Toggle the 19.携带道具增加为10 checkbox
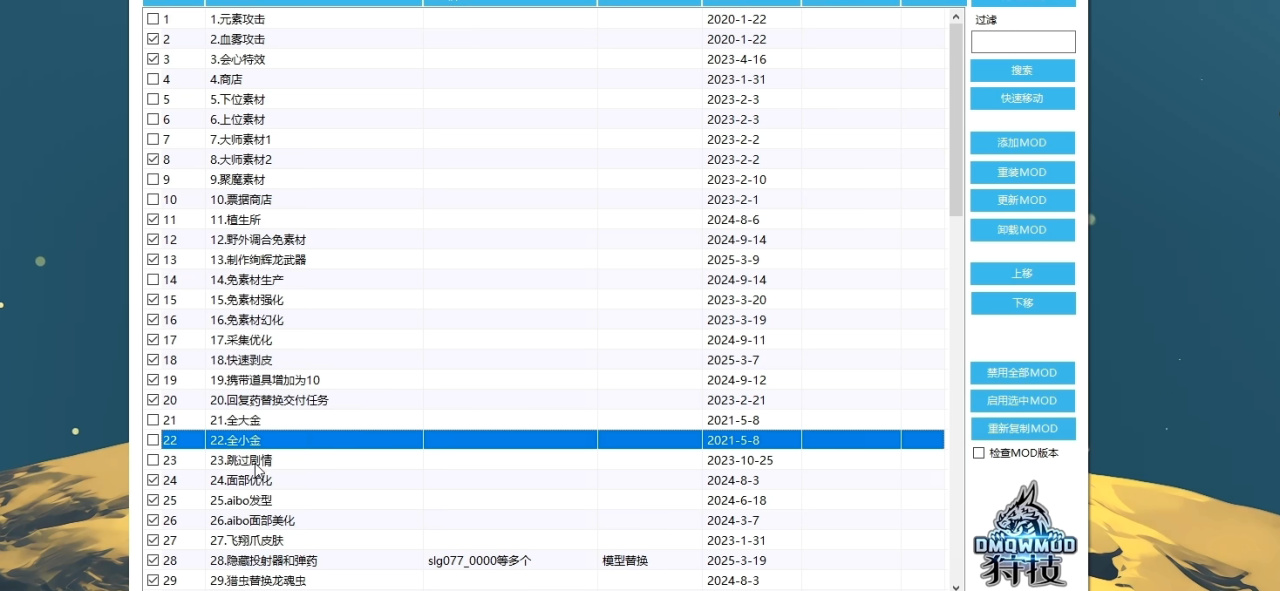Screen dimensions: 1280x591 pos(153,379)
